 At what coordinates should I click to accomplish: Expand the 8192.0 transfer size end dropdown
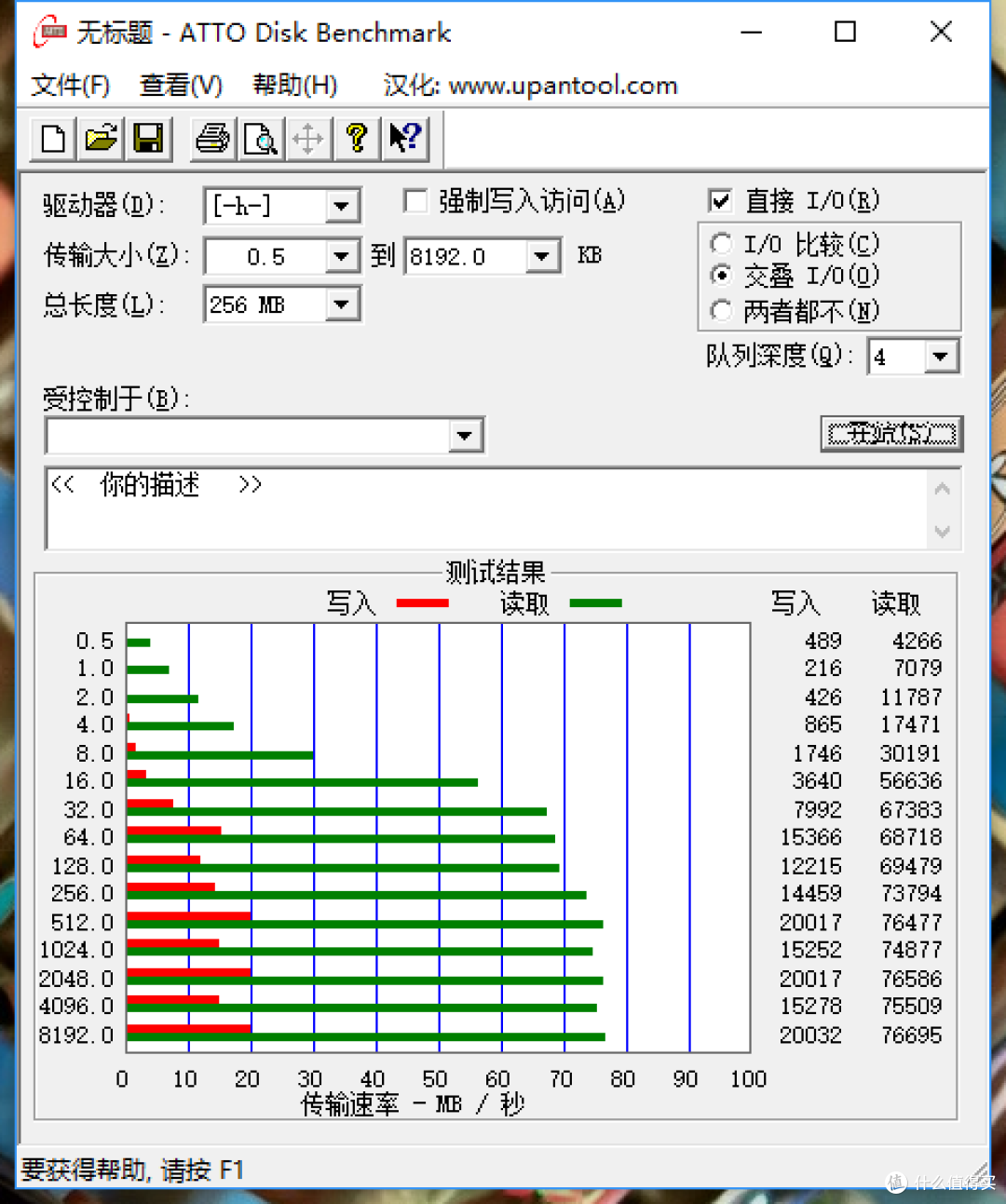click(542, 256)
